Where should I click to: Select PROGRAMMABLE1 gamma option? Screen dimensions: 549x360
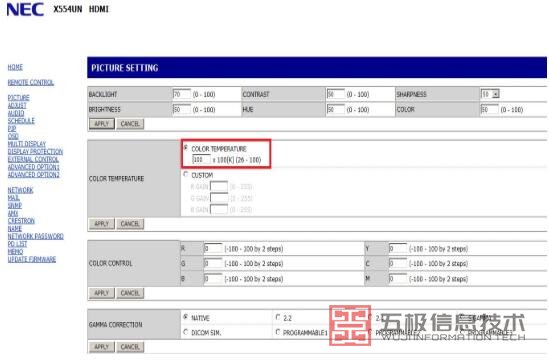(278, 332)
